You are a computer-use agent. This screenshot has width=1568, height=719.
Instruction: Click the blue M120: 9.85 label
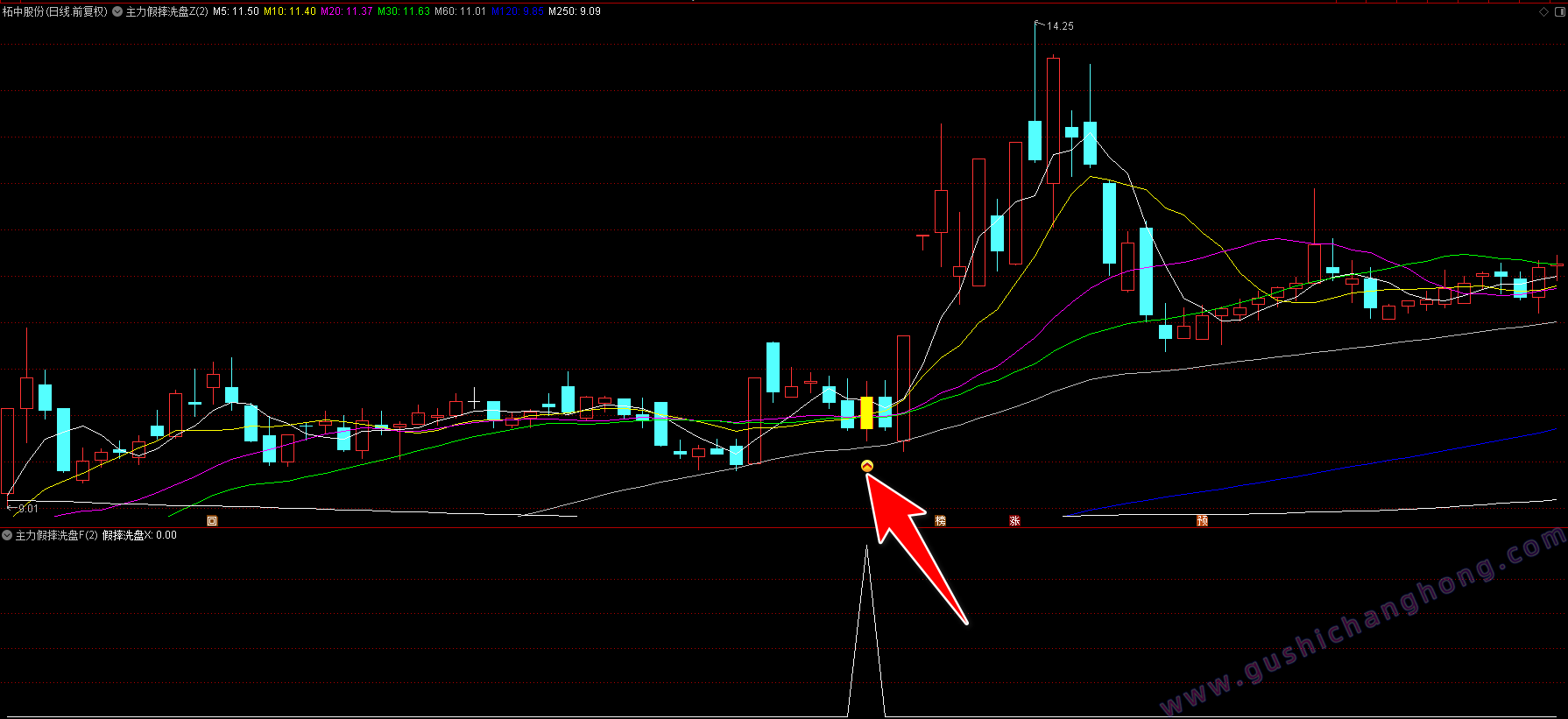click(x=518, y=12)
